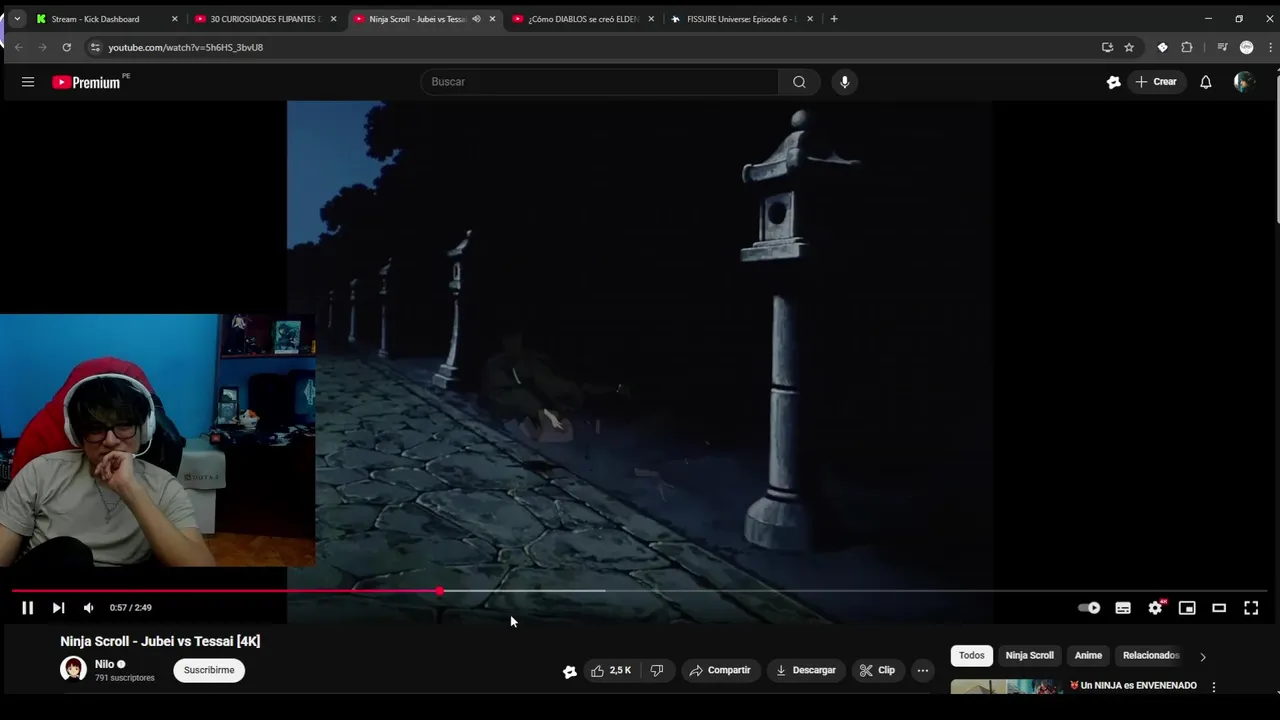Viewport: 1280px width, 720px height.
Task: Click the progress bar scrubber dot
Action: (440, 591)
